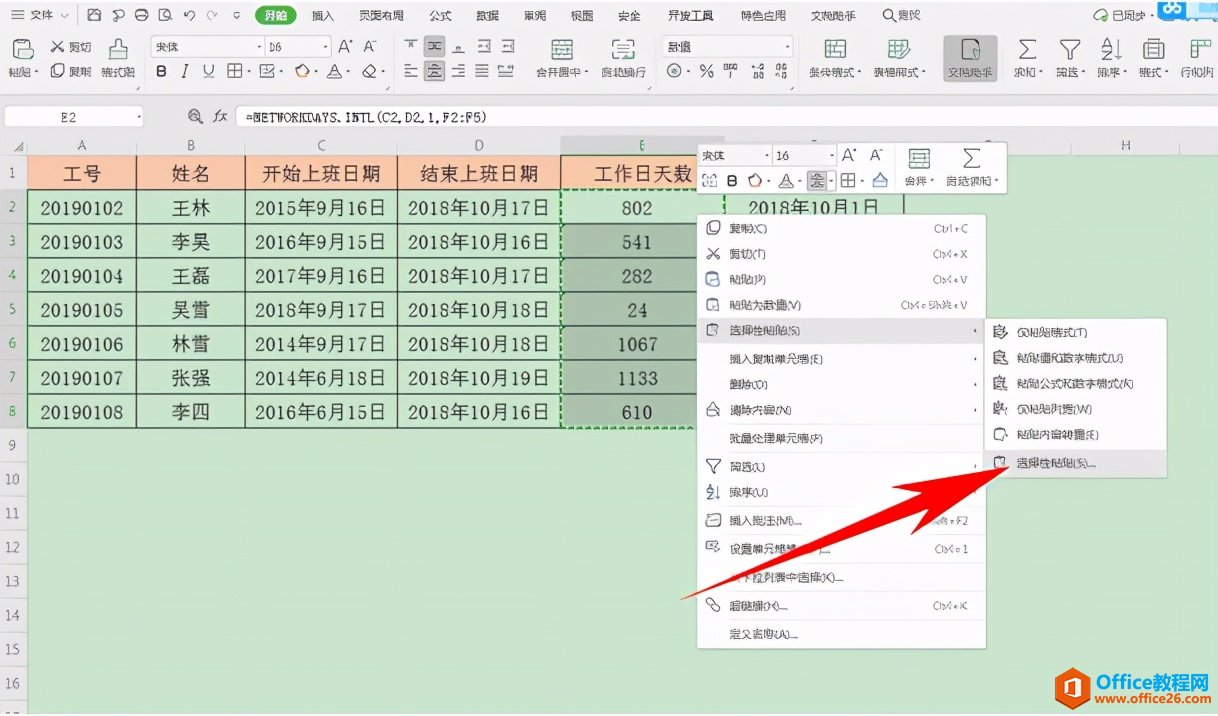
Task: Decrease font size with the small A icon
Action: pyautogui.click(x=370, y=47)
